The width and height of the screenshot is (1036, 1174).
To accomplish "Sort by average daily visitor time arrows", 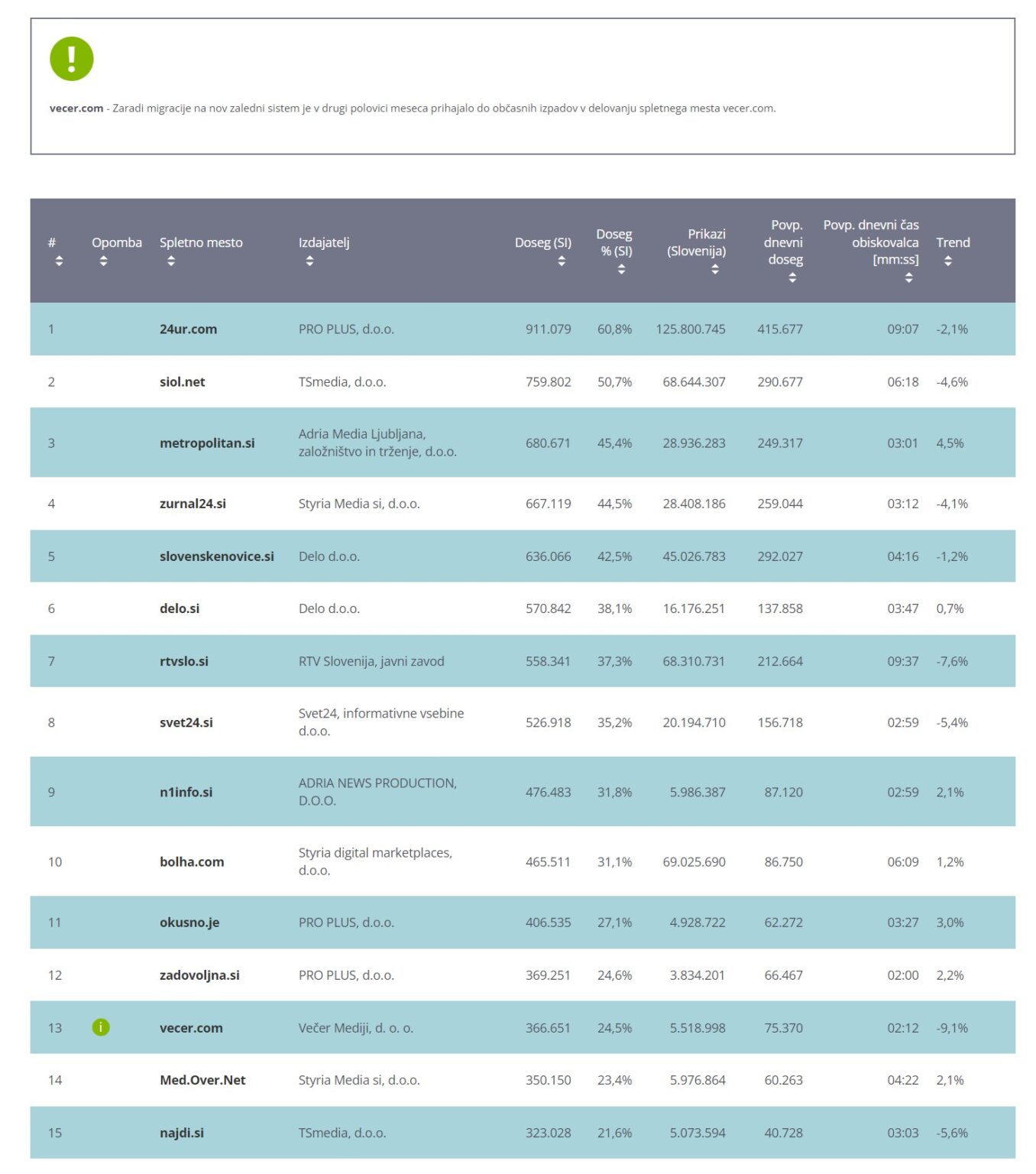I will click(908, 278).
